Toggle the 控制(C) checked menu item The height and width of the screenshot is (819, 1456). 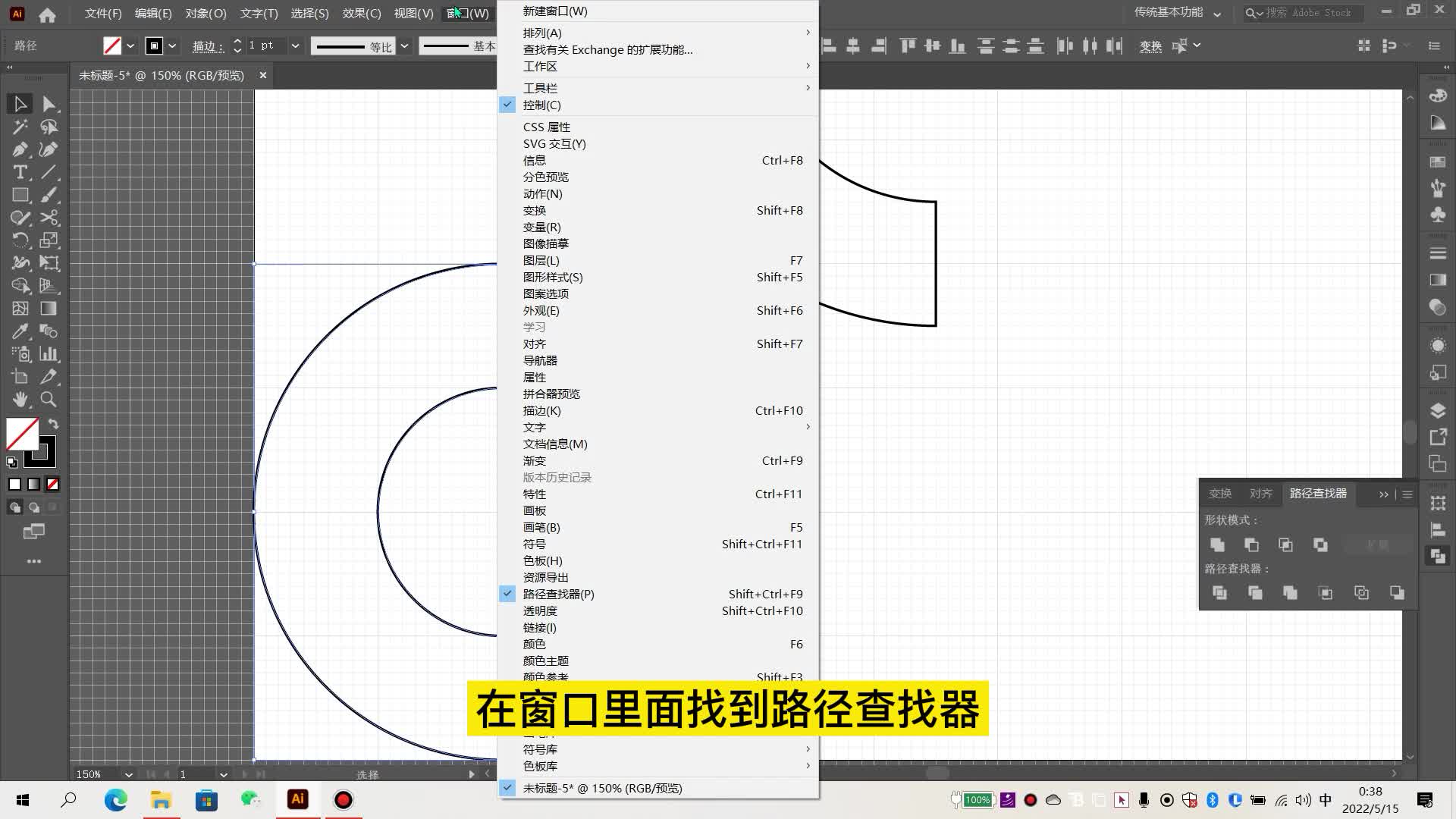(x=541, y=105)
